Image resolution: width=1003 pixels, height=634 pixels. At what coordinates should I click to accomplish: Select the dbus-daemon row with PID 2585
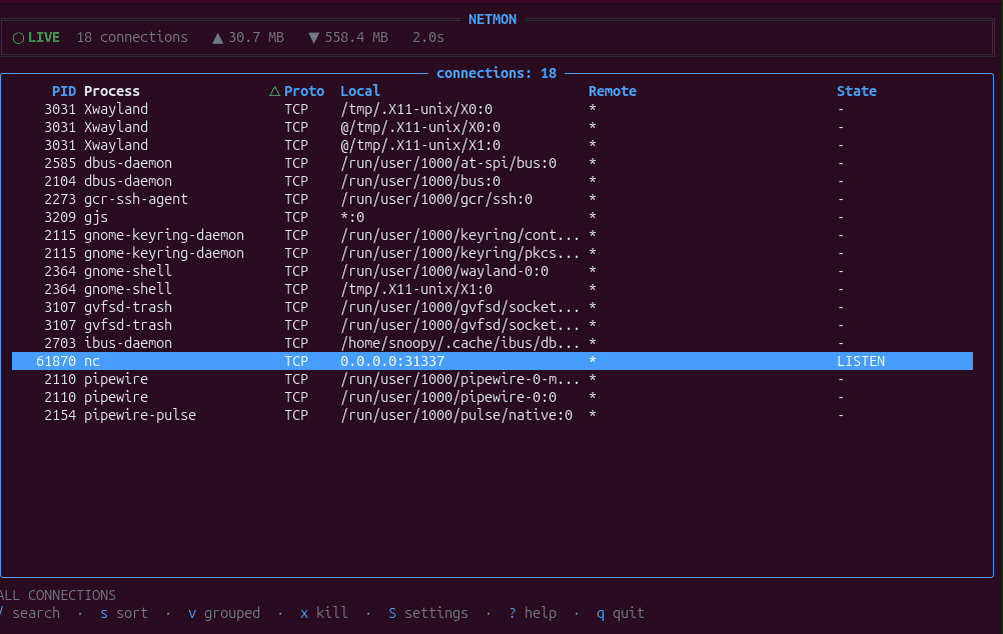492,163
